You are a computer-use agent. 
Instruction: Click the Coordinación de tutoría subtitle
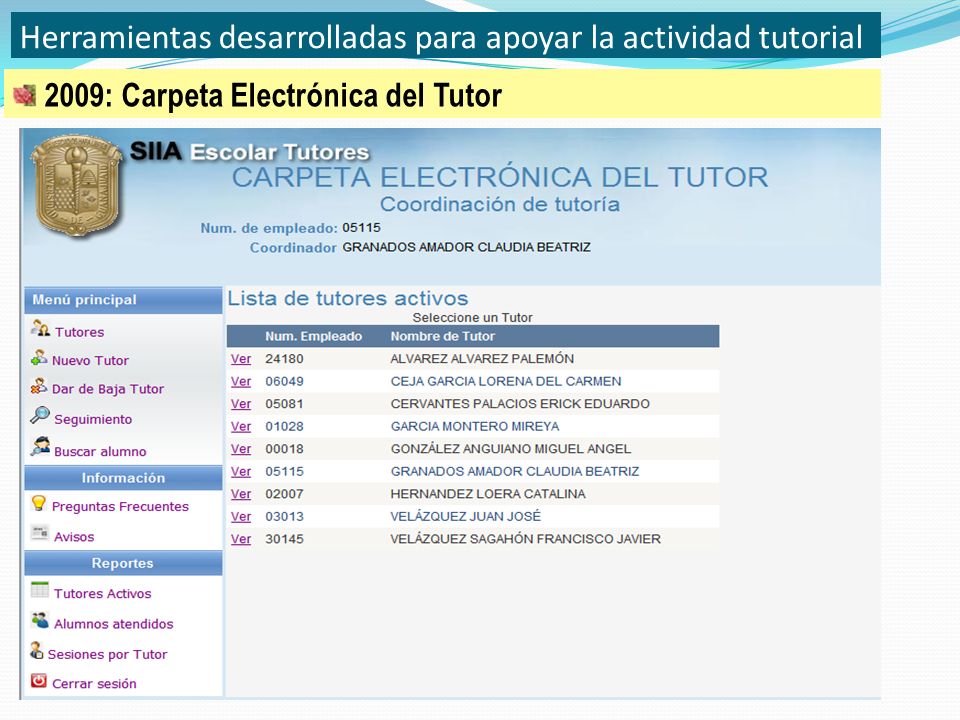(500, 204)
